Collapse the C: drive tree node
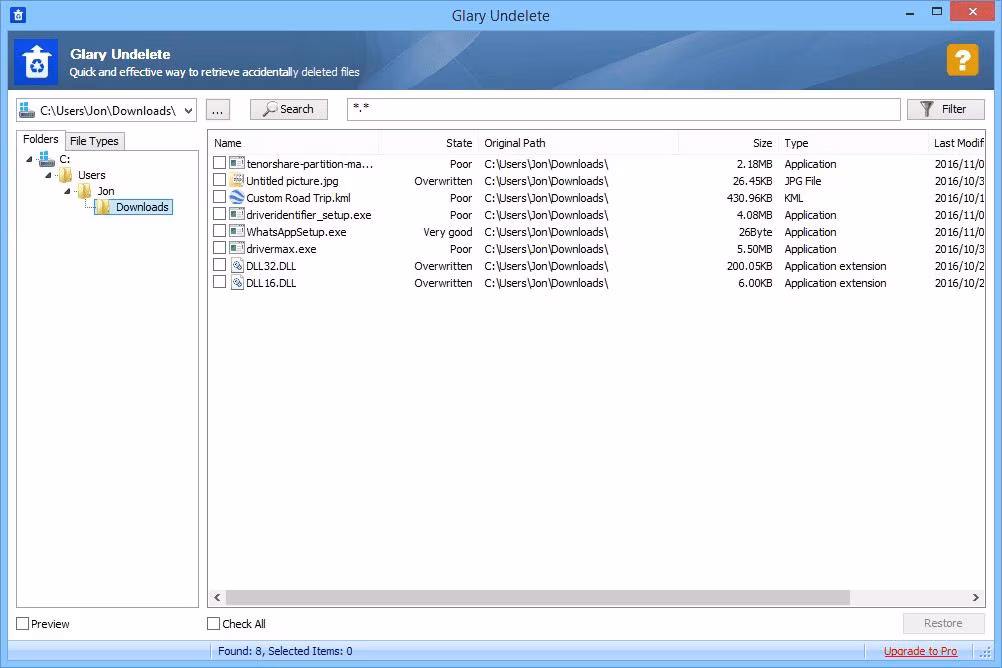Image resolution: width=1002 pixels, height=668 pixels. click(29, 159)
